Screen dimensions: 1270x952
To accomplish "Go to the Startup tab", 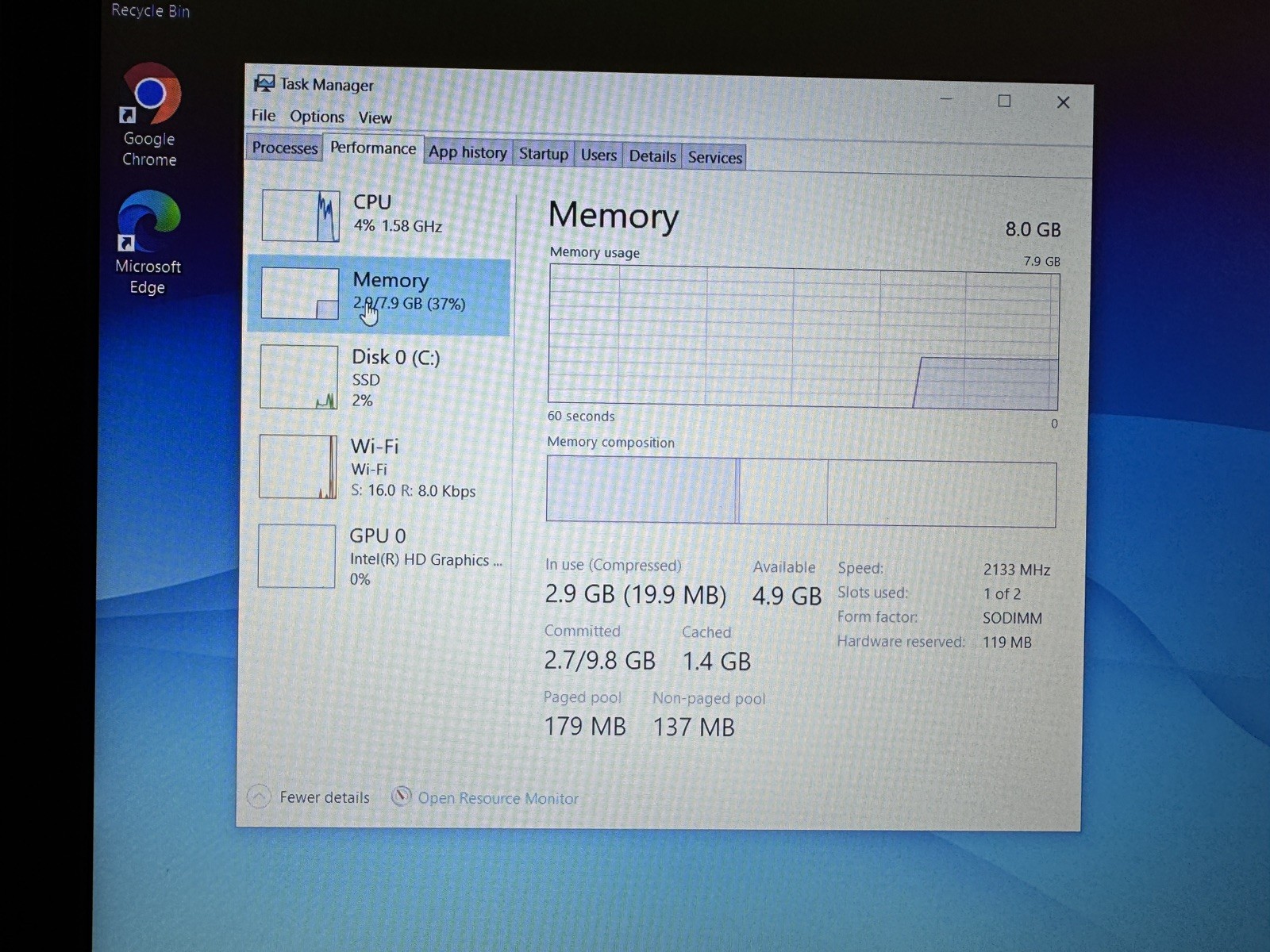I will [544, 154].
